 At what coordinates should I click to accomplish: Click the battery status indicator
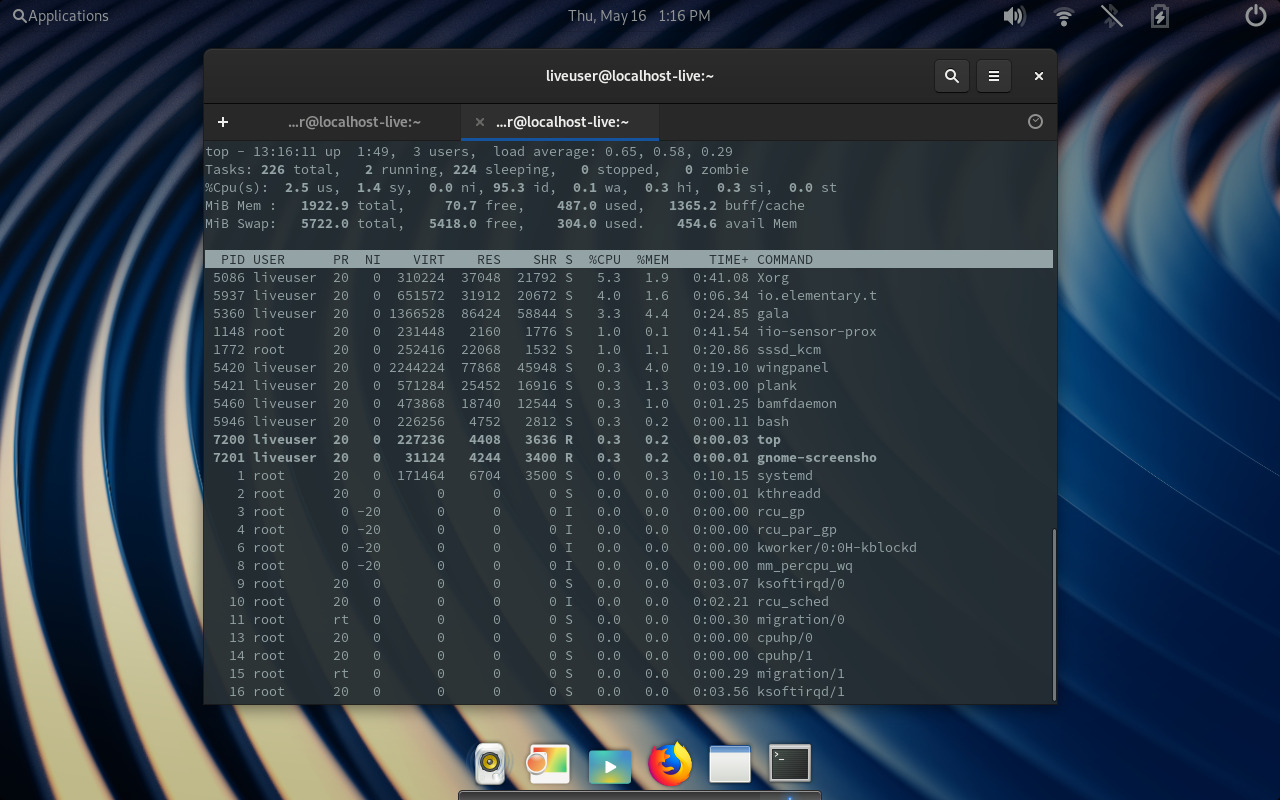click(1158, 16)
